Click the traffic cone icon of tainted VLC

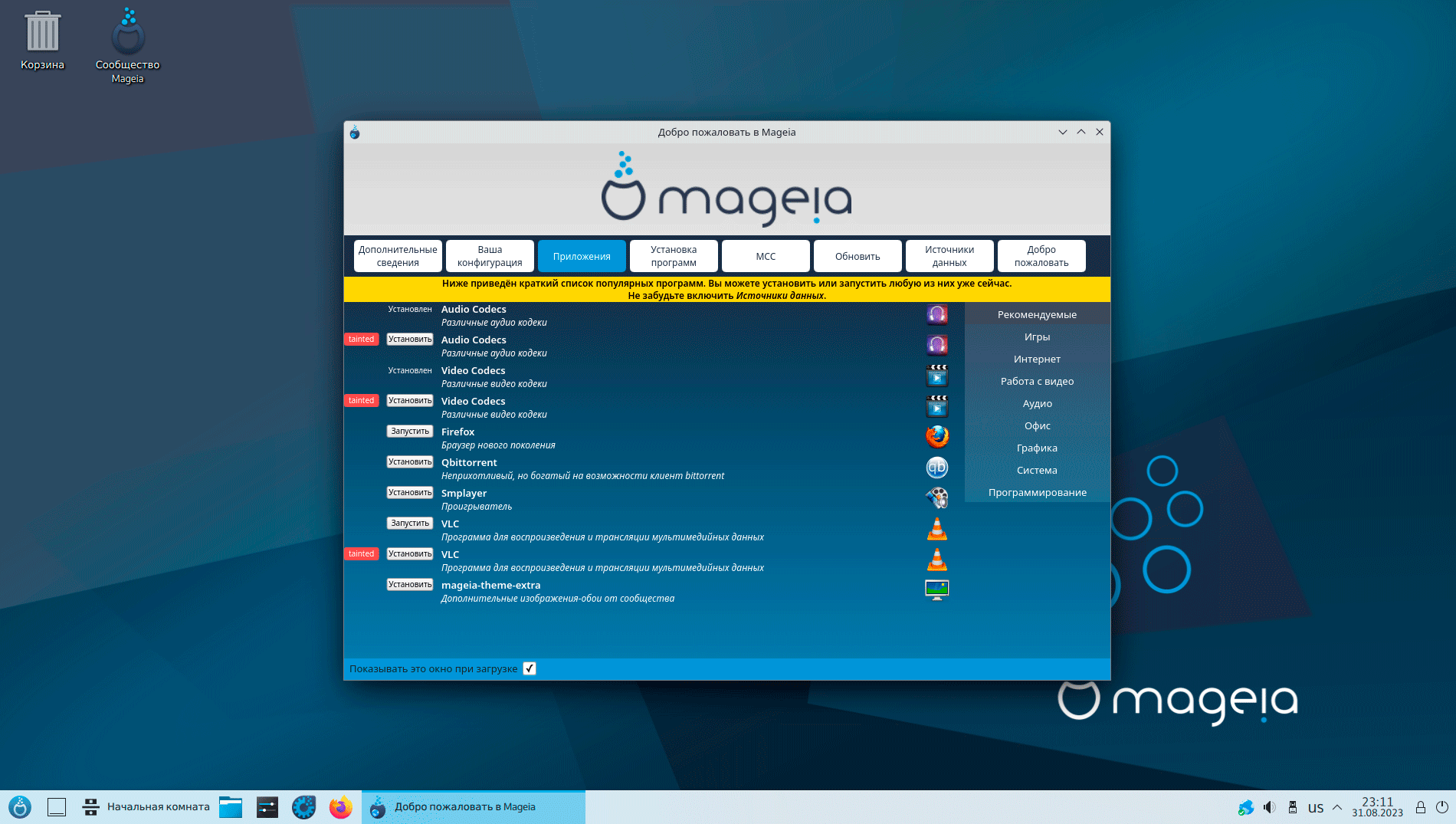click(936, 560)
